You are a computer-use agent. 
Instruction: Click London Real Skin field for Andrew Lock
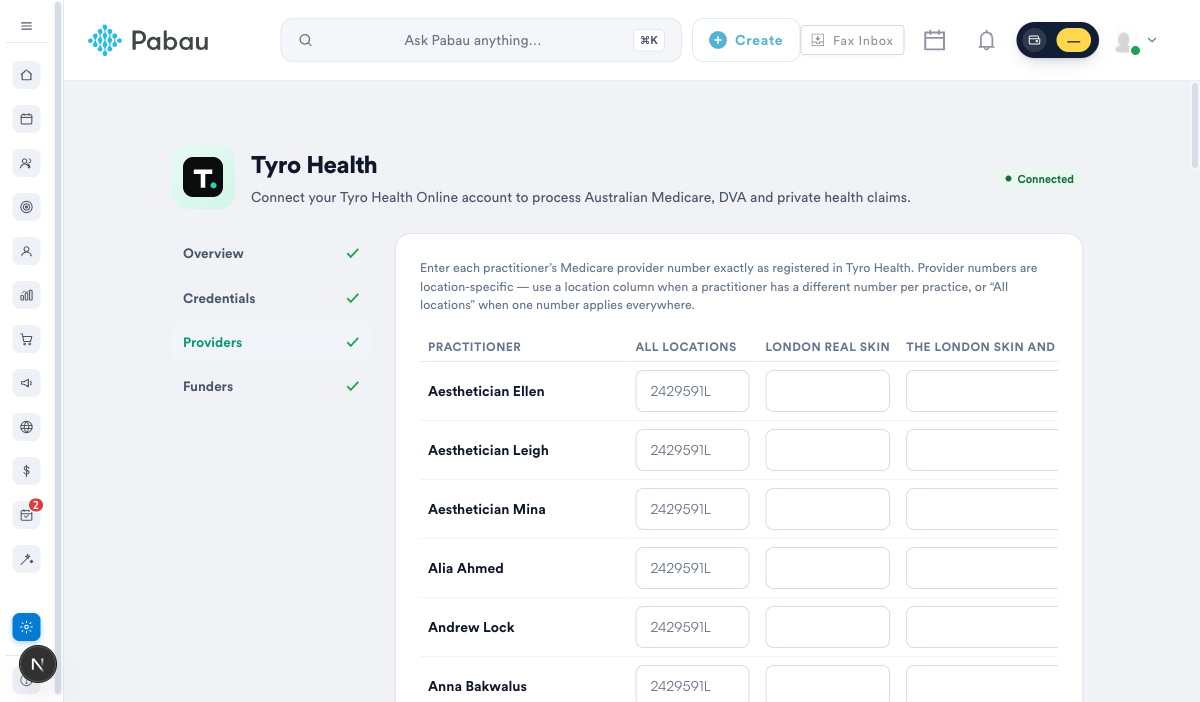point(827,627)
